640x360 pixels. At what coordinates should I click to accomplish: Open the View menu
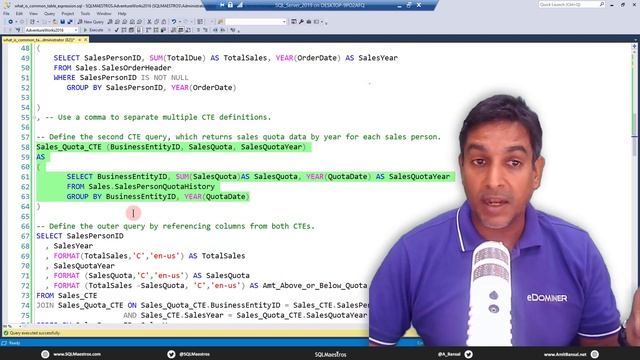pyautogui.click(x=33, y=13)
